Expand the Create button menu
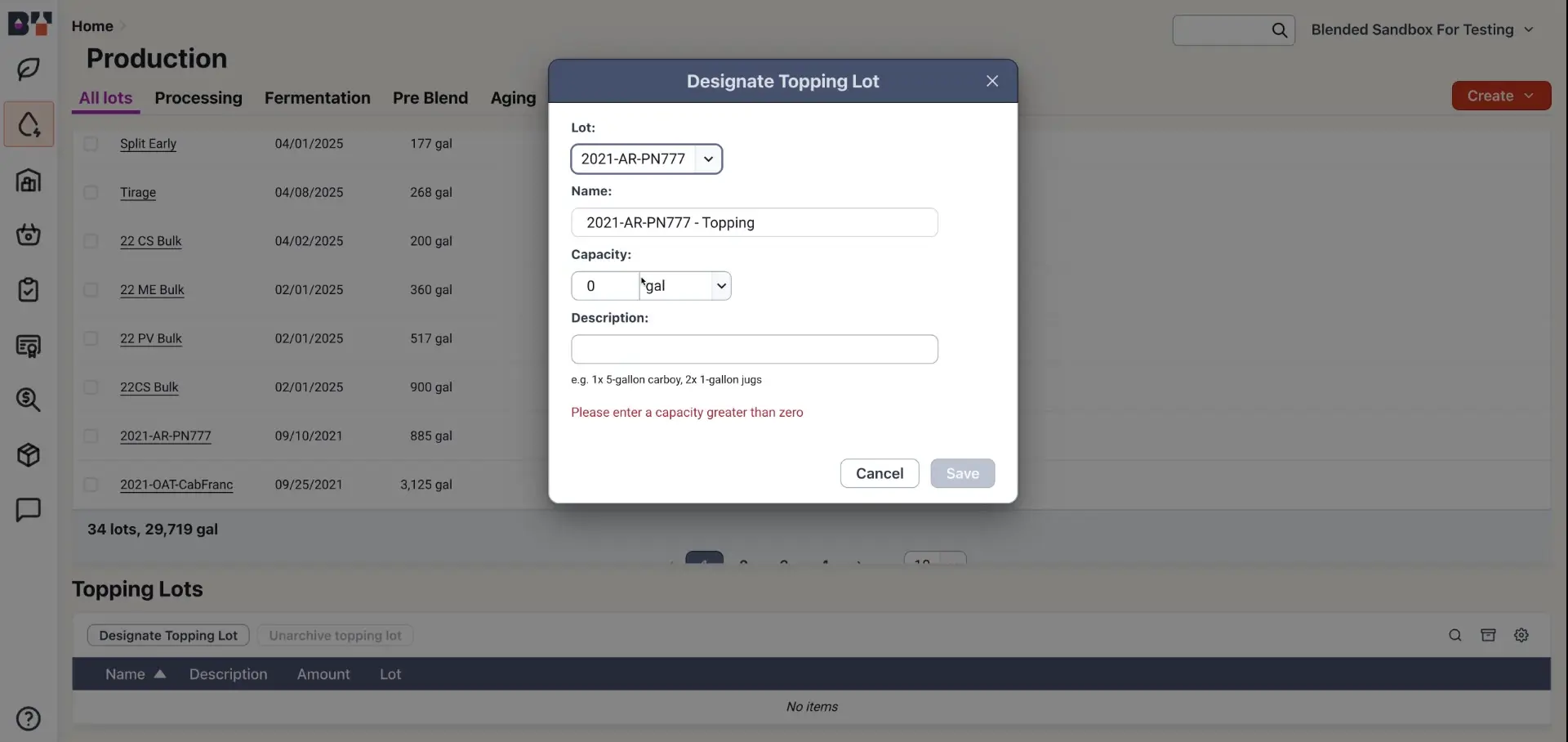 (x=1501, y=96)
